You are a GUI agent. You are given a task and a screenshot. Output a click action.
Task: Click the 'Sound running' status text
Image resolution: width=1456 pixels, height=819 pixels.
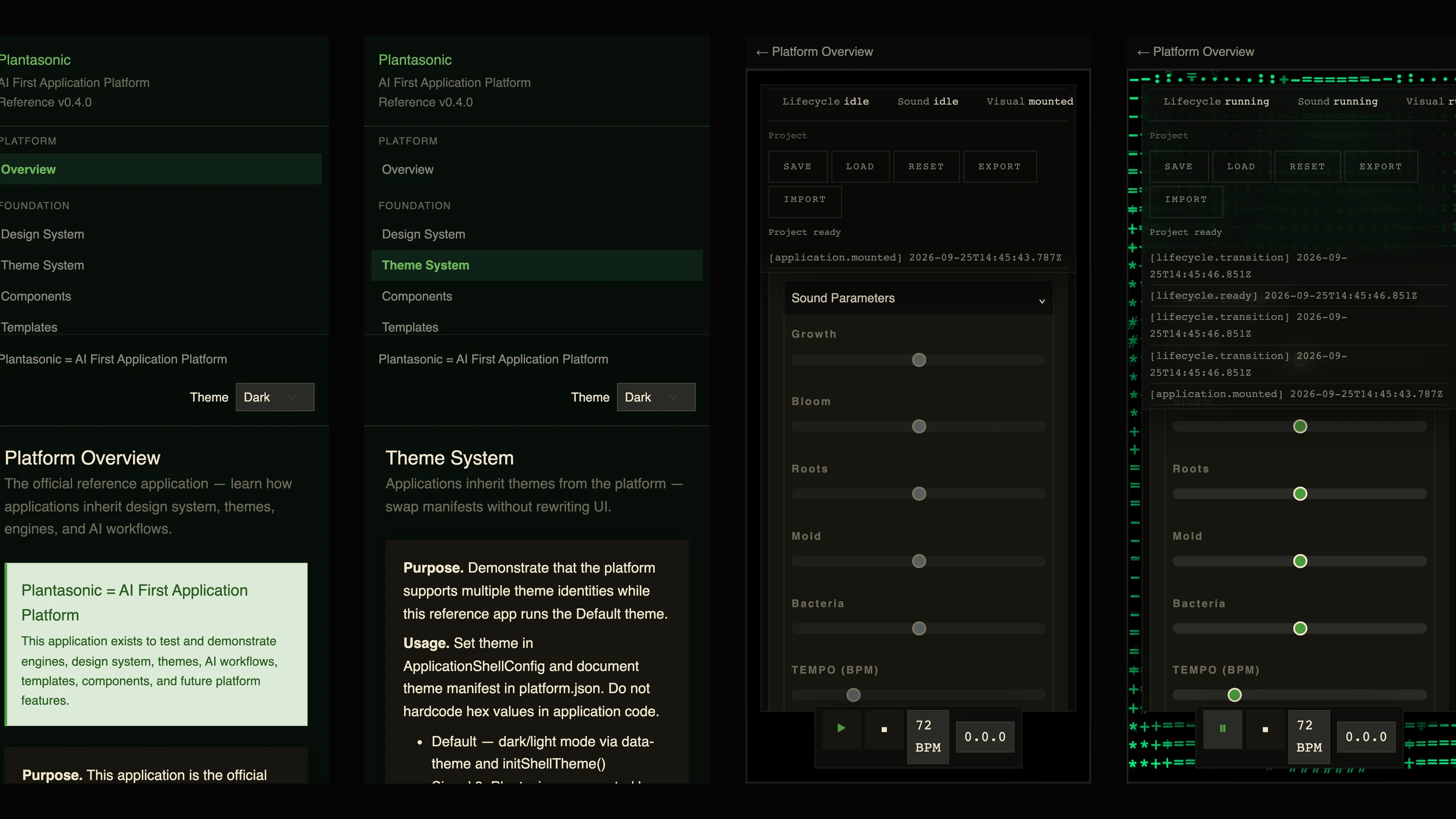1338,101
